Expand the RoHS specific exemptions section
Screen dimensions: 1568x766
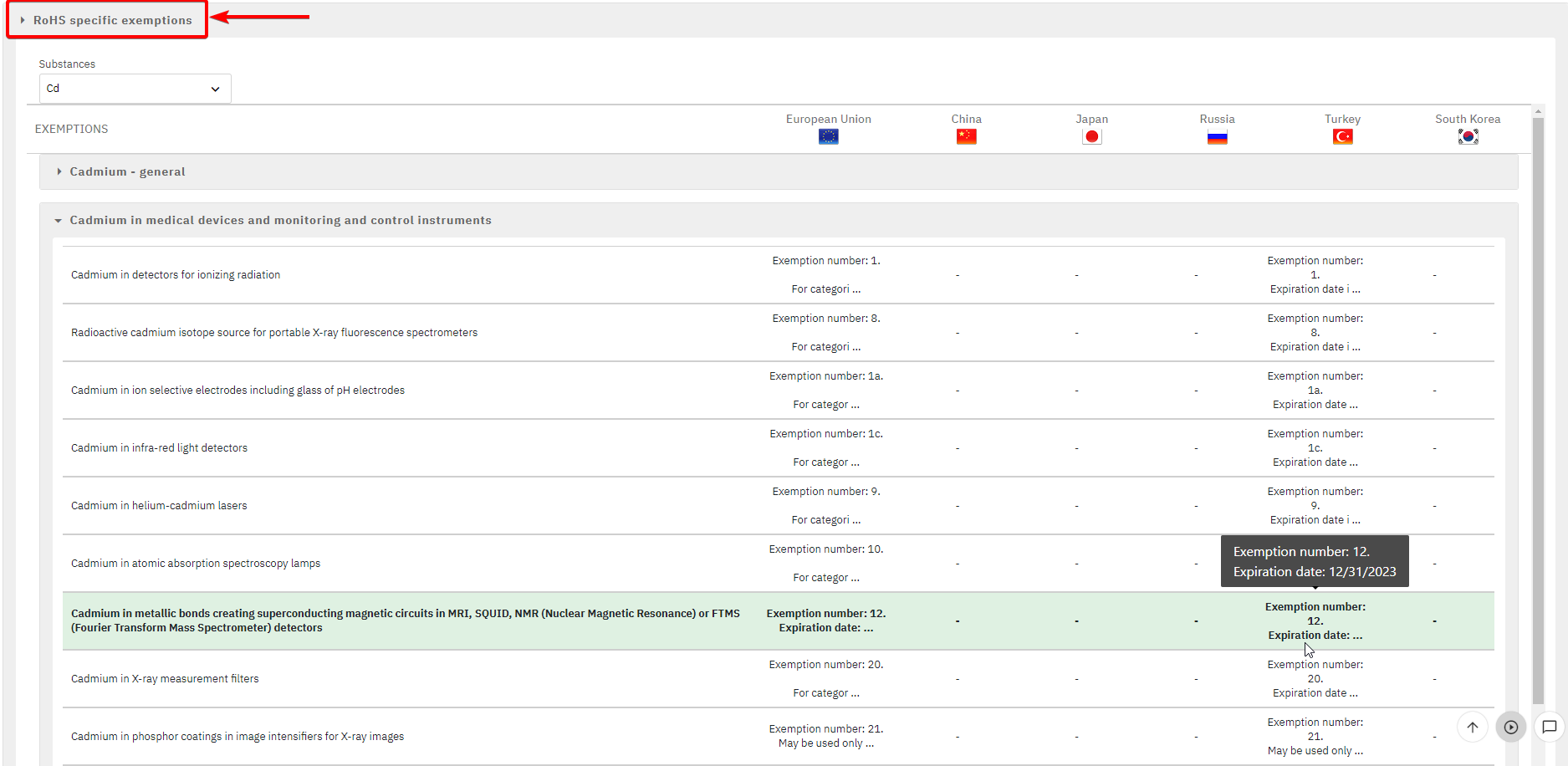coord(112,20)
